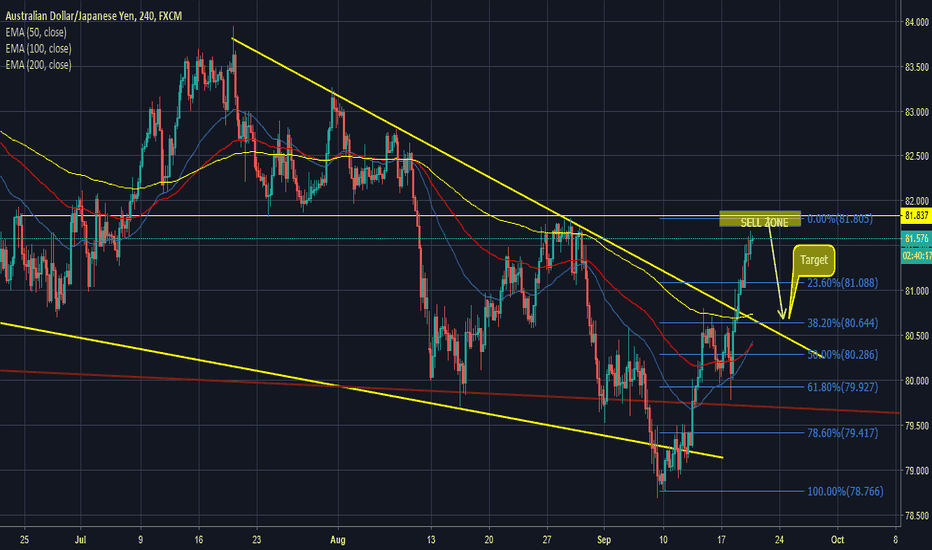932x550 pixels.
Task: Click the 79.000 price axis label
Action: (x=917, y=470)
